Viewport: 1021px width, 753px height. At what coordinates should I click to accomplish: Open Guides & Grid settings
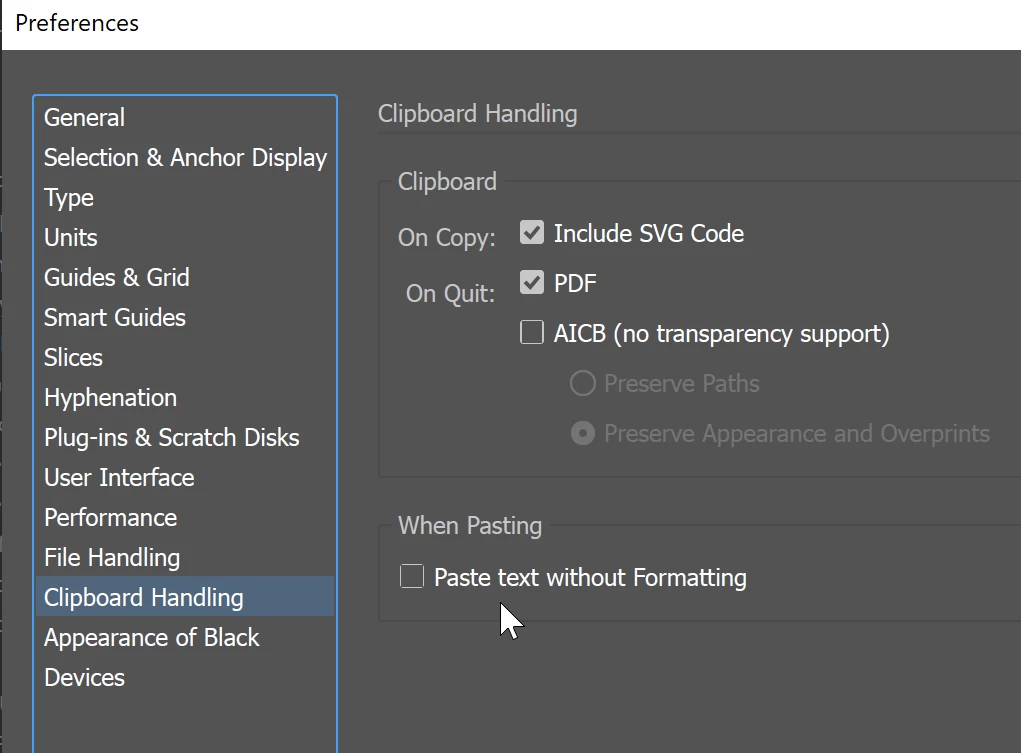pyautogui.click(x=117, y=278)
